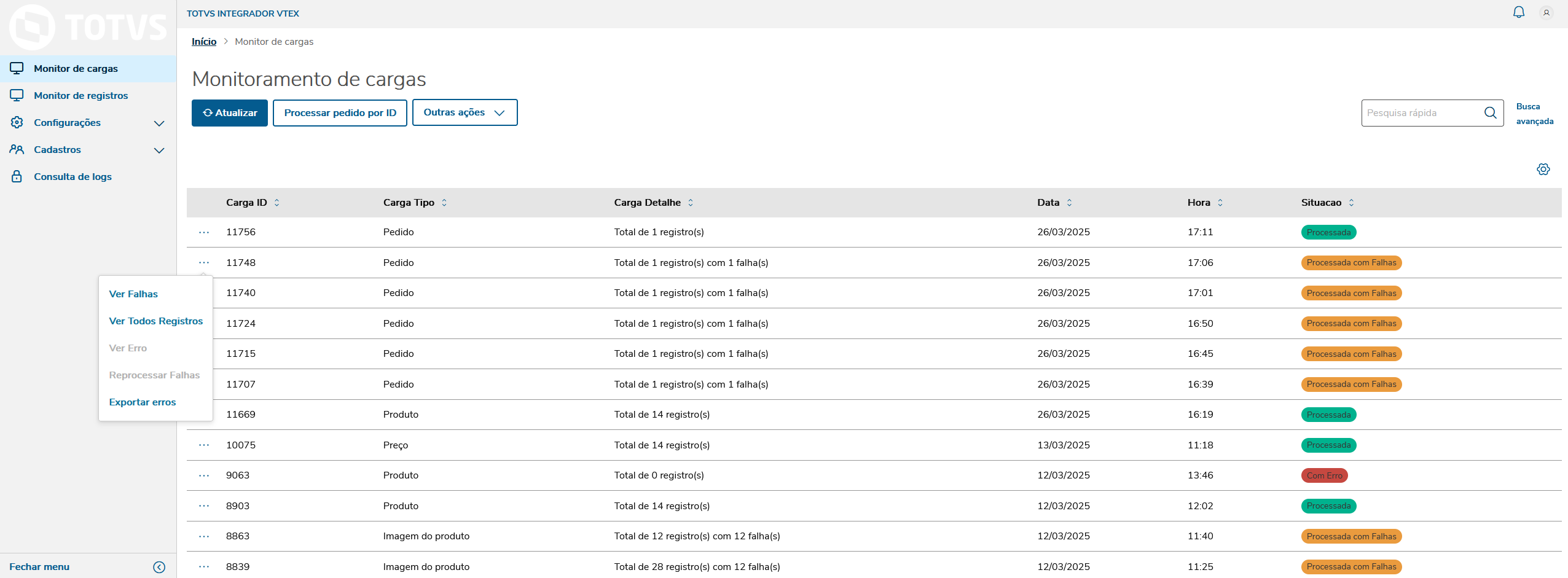Open the user profile avatar icon
Screen dimensions: 1568x578
1546,12
